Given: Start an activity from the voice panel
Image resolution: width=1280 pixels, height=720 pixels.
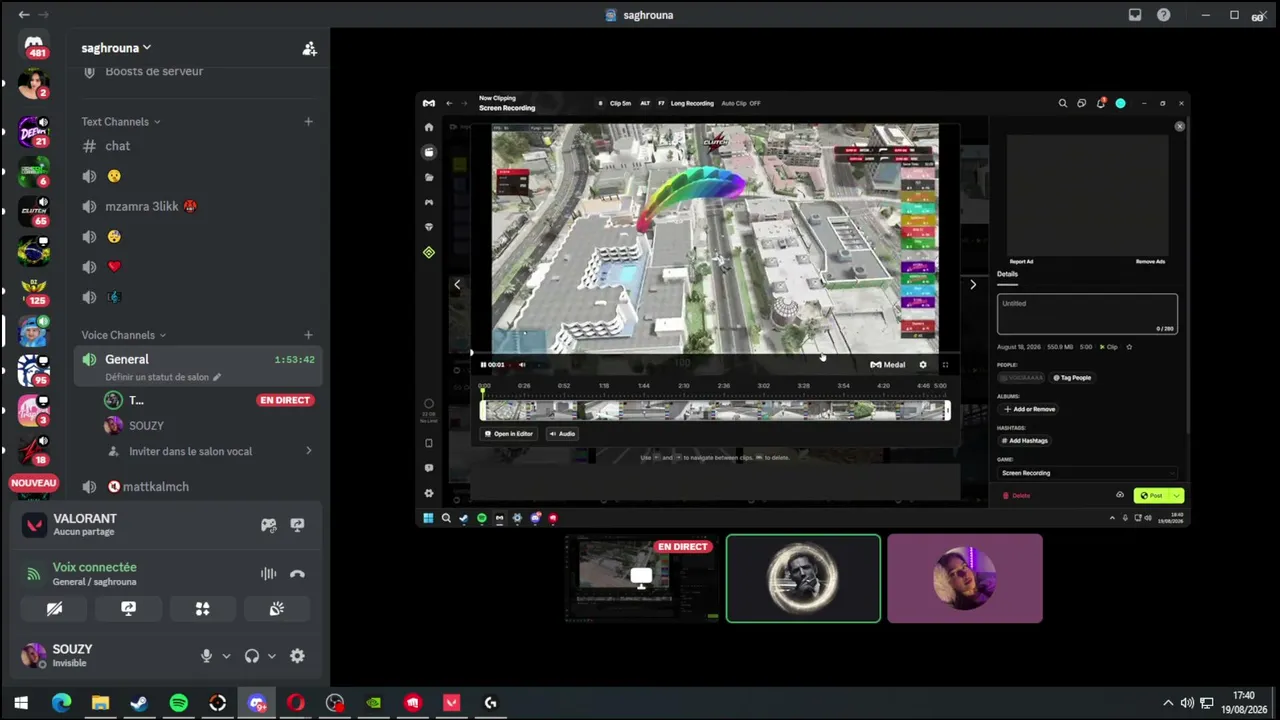Looking at the screenshot, I should point(202,609).
